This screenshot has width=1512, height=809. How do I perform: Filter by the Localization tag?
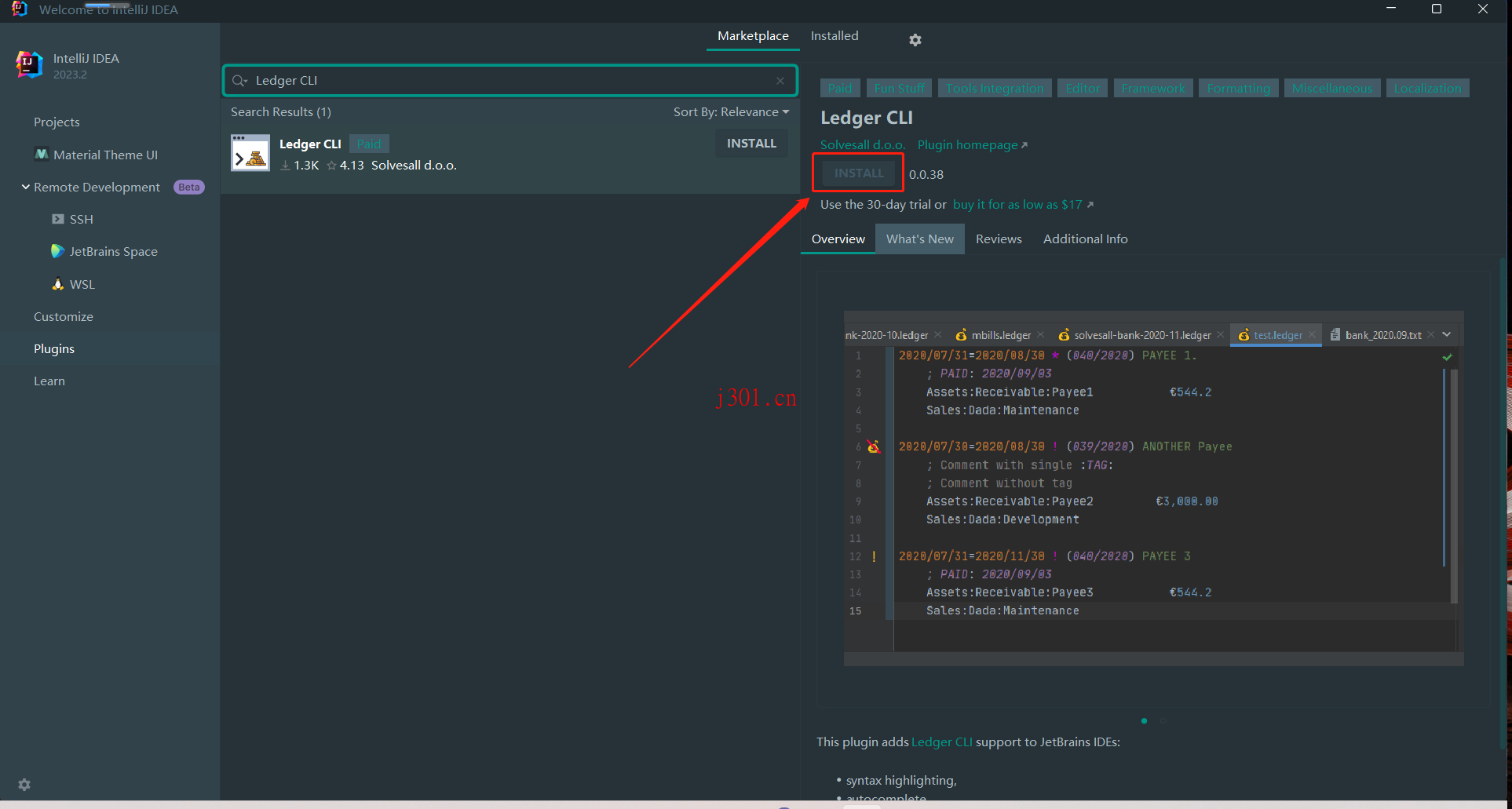(1427, 89)
